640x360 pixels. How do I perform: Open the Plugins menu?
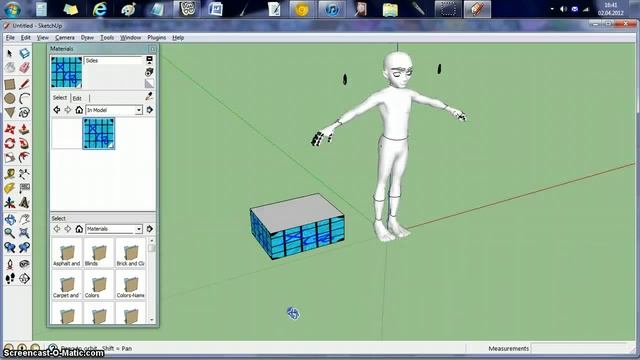156,38
